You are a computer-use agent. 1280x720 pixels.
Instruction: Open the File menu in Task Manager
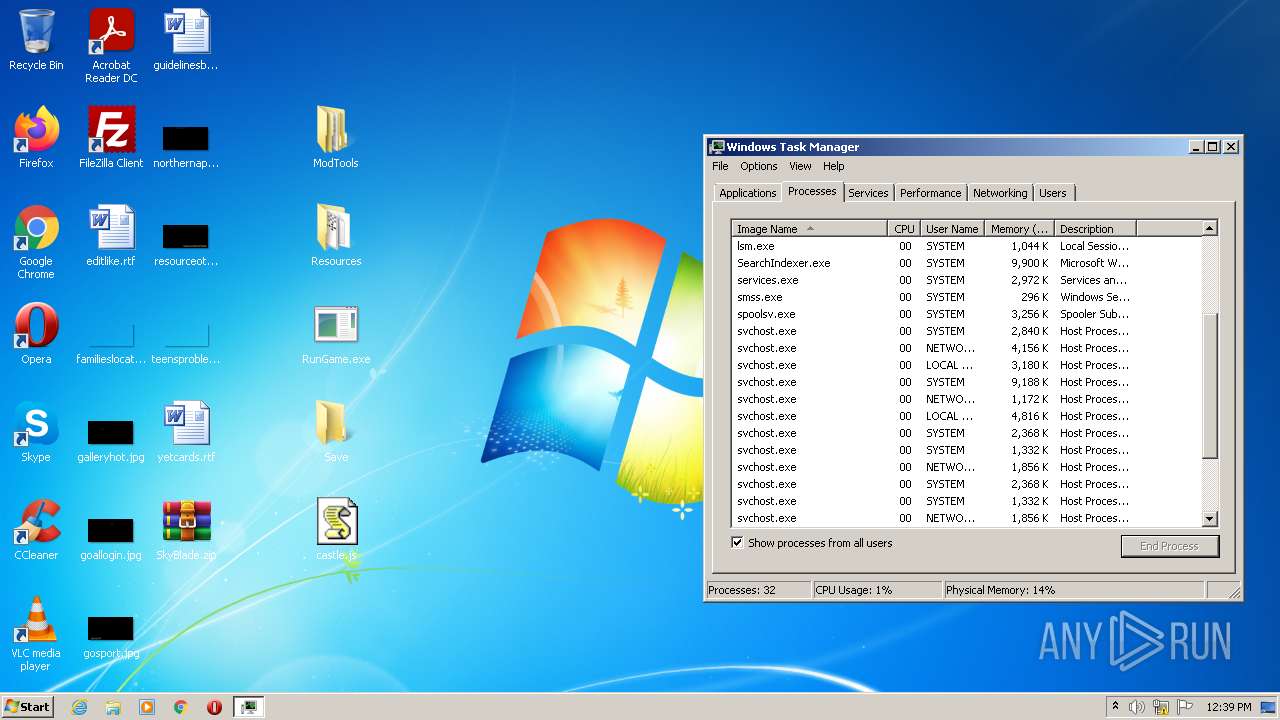coord(720,166)
